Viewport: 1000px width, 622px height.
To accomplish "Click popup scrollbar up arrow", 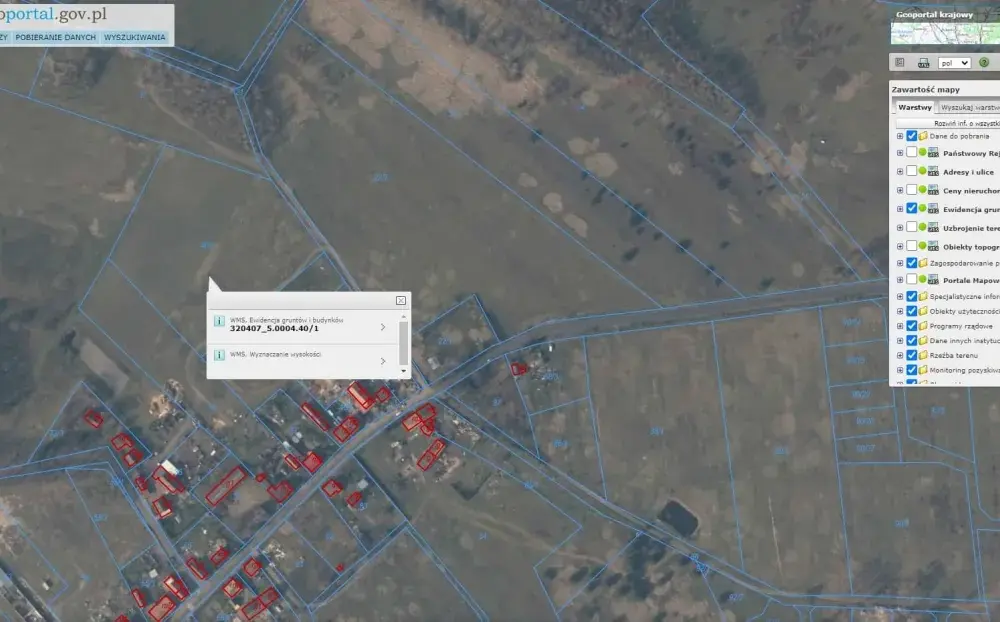I will click(x=403, y=316).
